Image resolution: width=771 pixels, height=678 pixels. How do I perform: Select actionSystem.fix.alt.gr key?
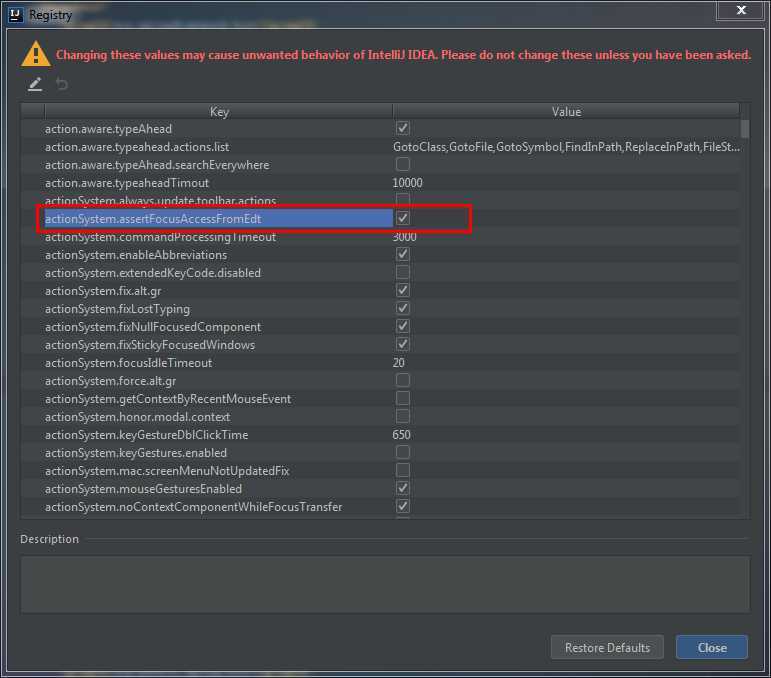click(103, 291)
